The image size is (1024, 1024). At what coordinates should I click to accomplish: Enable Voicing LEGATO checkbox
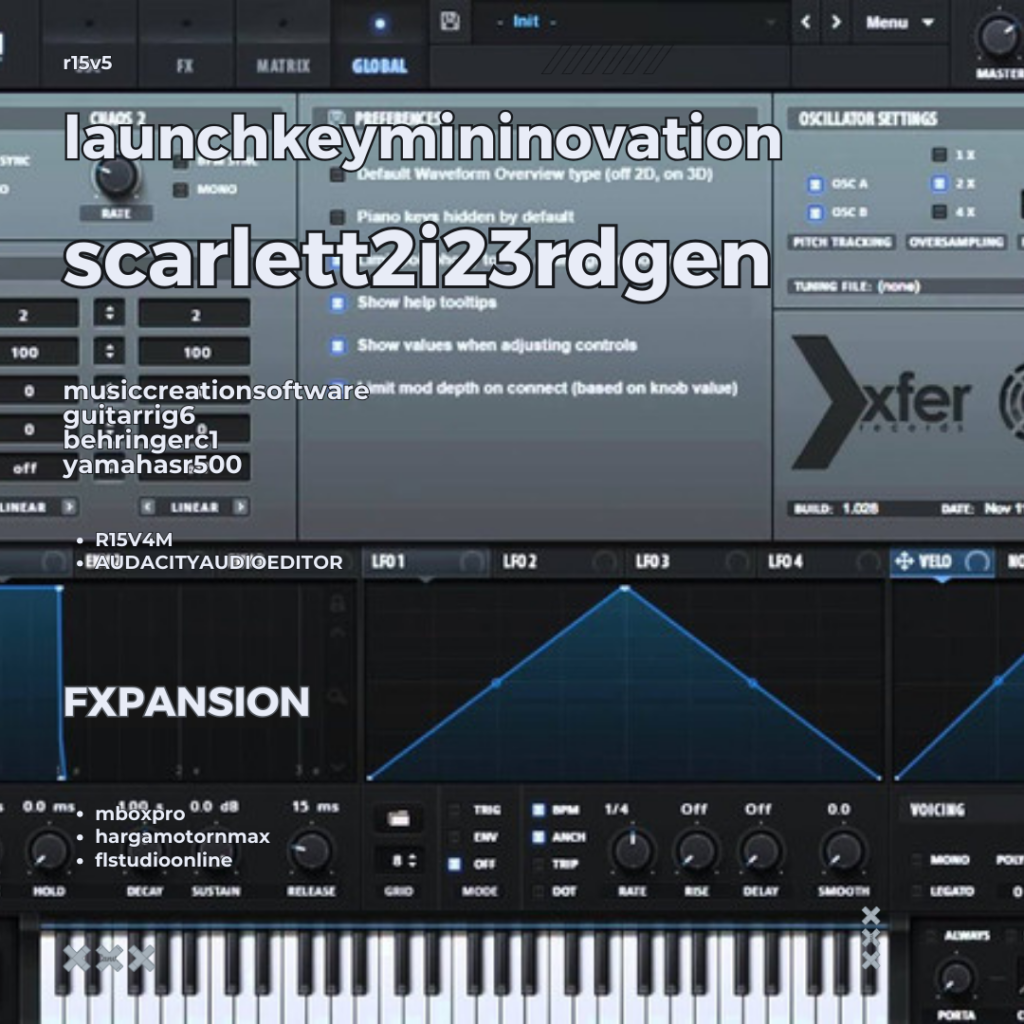[x=918, y=891]
